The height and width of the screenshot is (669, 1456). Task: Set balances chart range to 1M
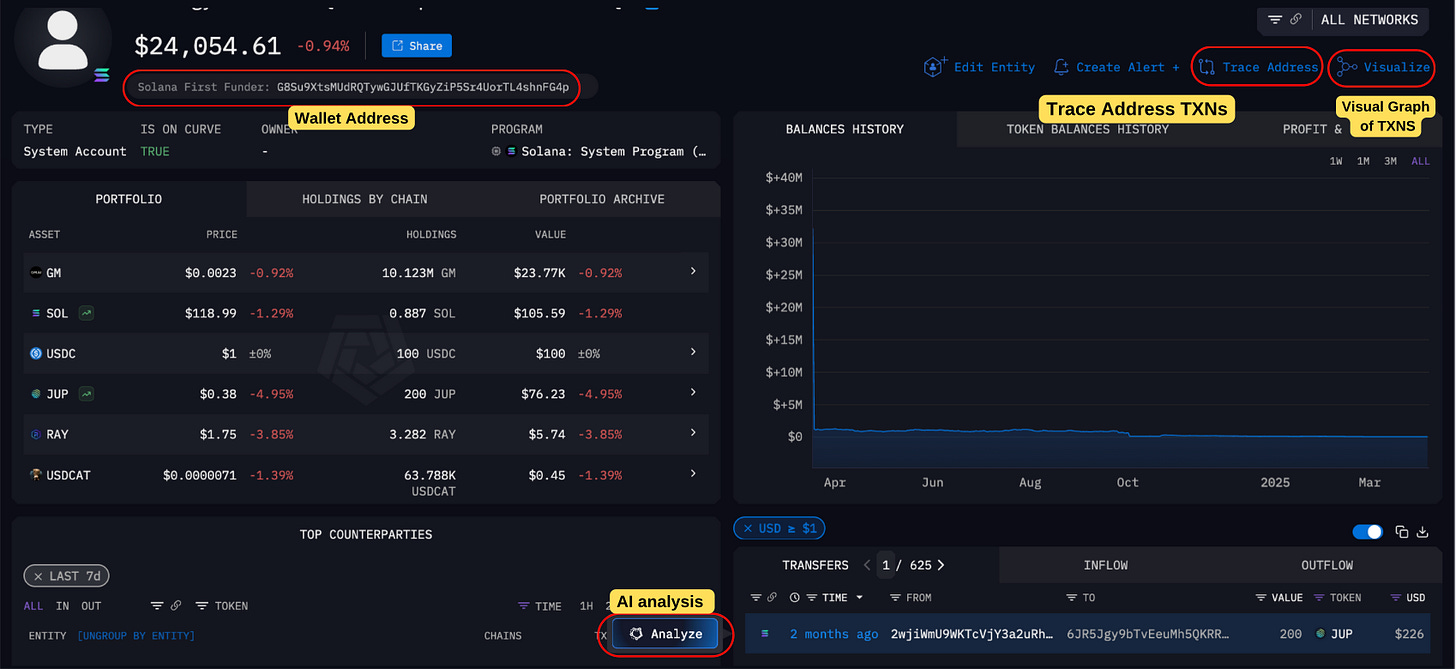[1363, 161]
